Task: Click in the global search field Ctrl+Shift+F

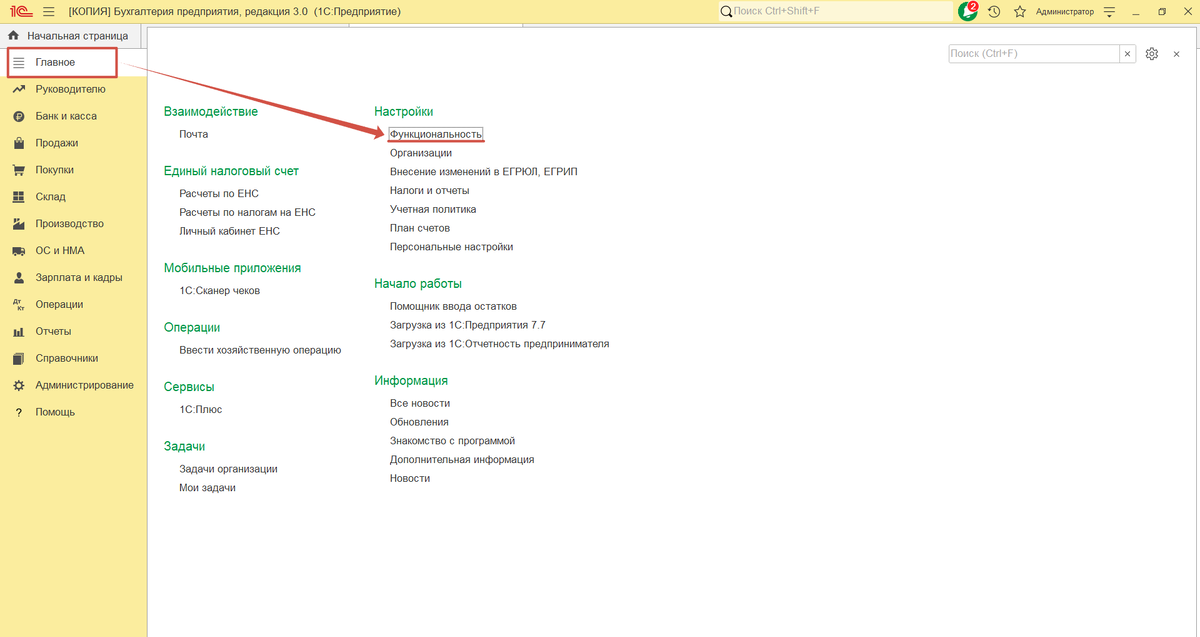Action: point(835,11)
